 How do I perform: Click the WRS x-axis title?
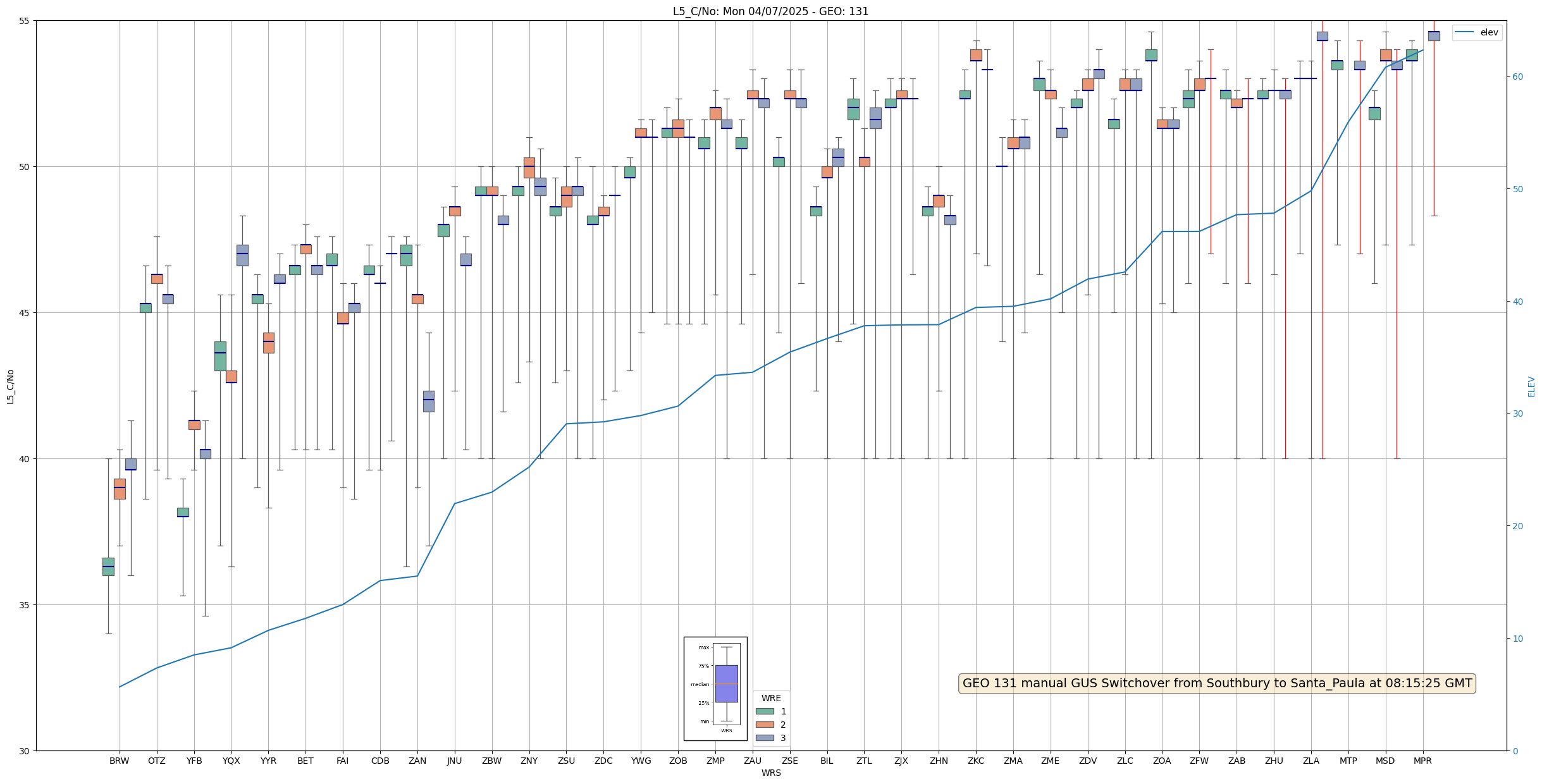(x=770, y=773)
